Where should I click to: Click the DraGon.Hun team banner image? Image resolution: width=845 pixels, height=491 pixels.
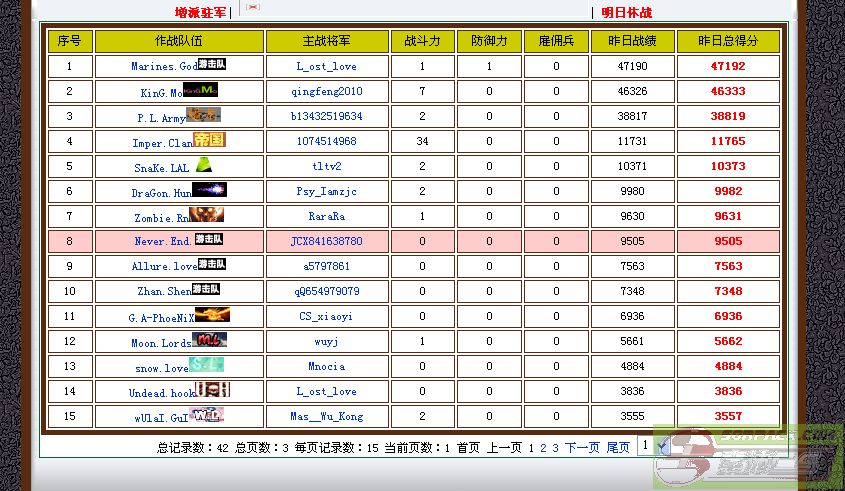(210, 190)
